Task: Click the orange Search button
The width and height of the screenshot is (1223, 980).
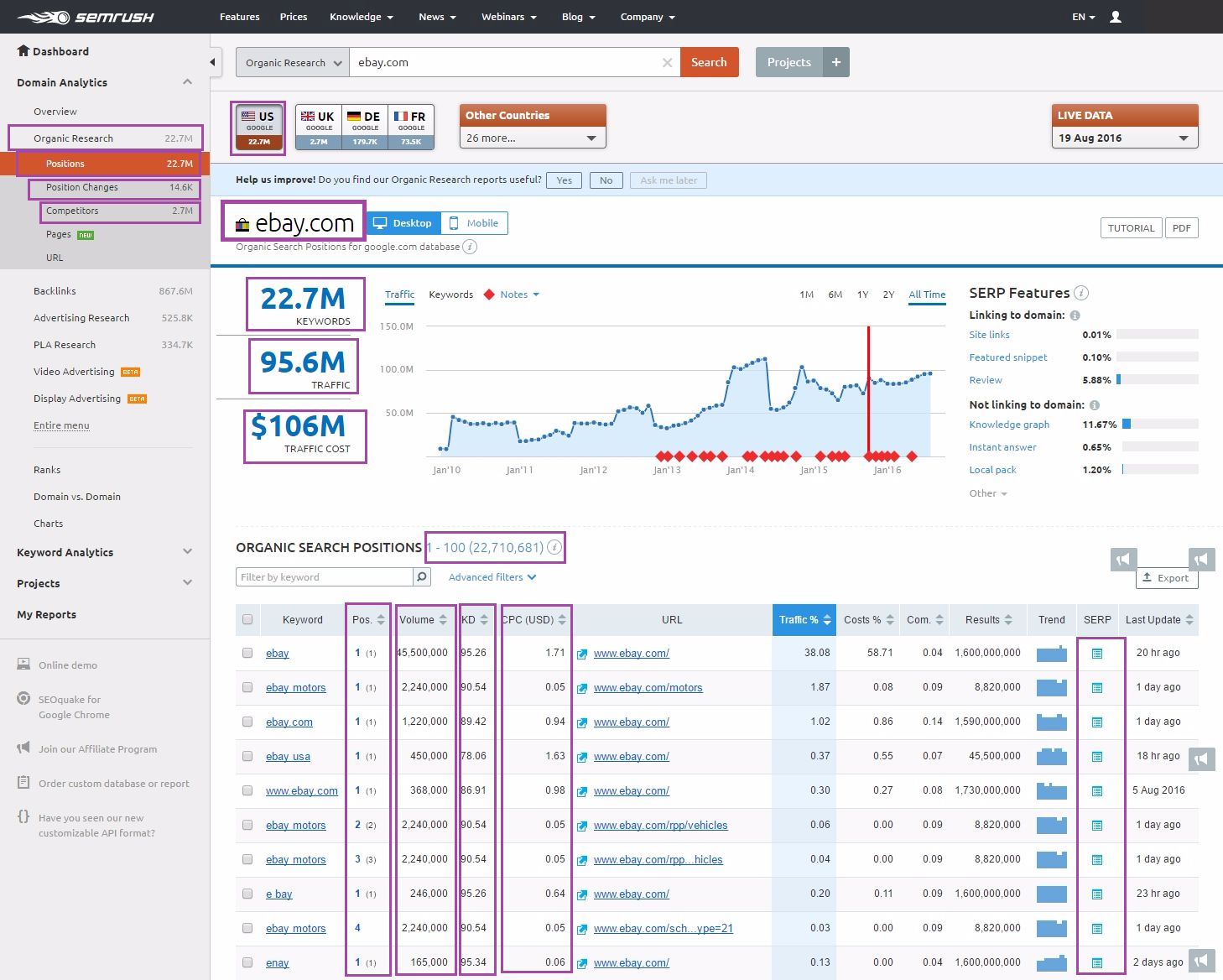Action: [x=709, y=62]
